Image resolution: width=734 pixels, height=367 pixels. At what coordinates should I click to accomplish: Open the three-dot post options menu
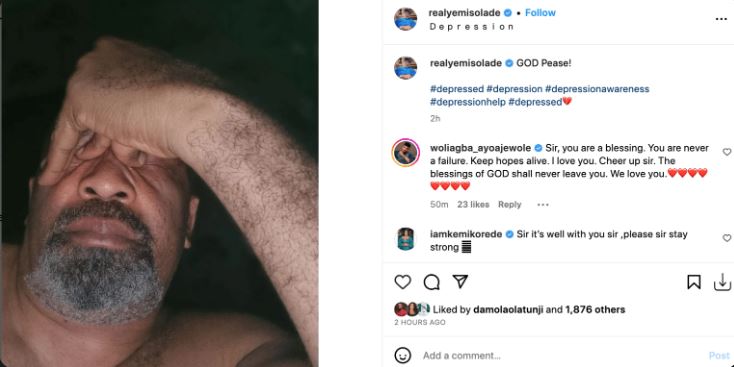[721, 19]
